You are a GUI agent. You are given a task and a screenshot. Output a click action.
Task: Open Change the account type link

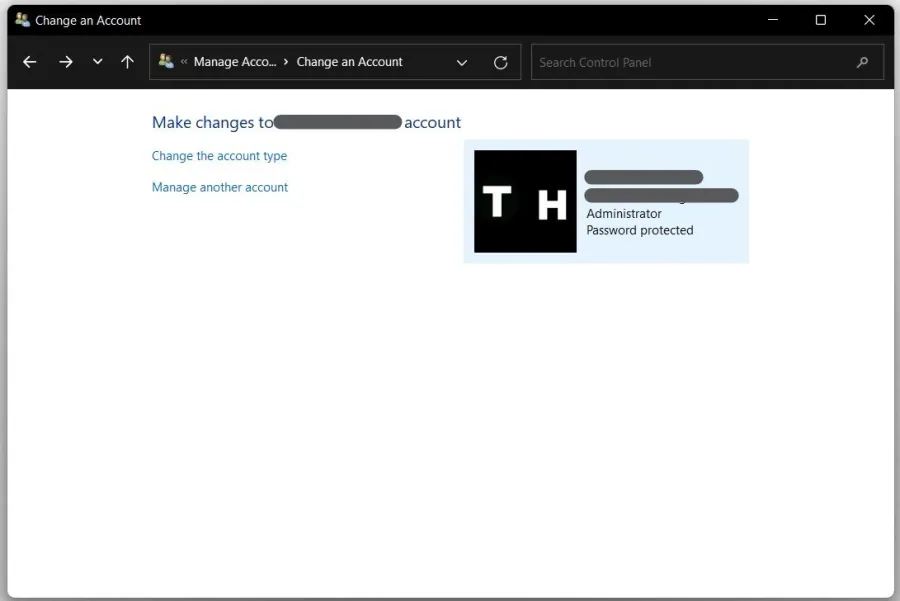coord(219,156)
